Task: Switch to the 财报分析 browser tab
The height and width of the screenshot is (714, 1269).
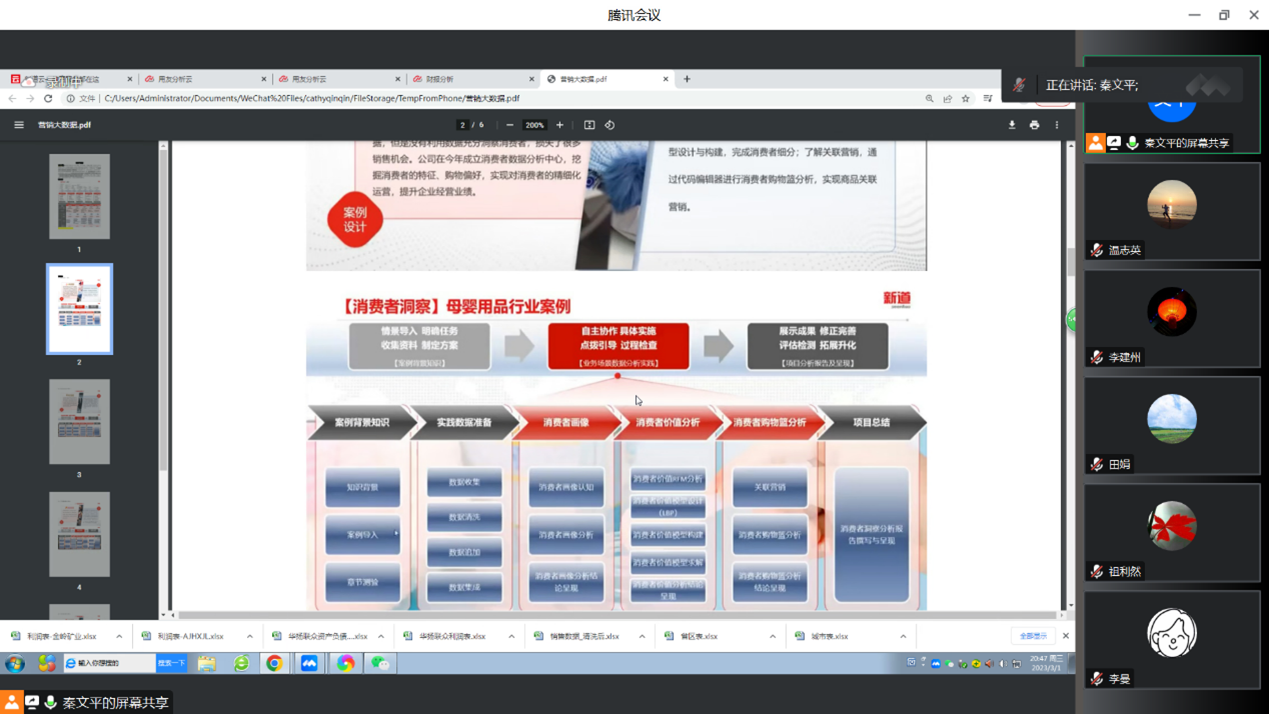Action: pyautogui.click(x=470, y=79)
